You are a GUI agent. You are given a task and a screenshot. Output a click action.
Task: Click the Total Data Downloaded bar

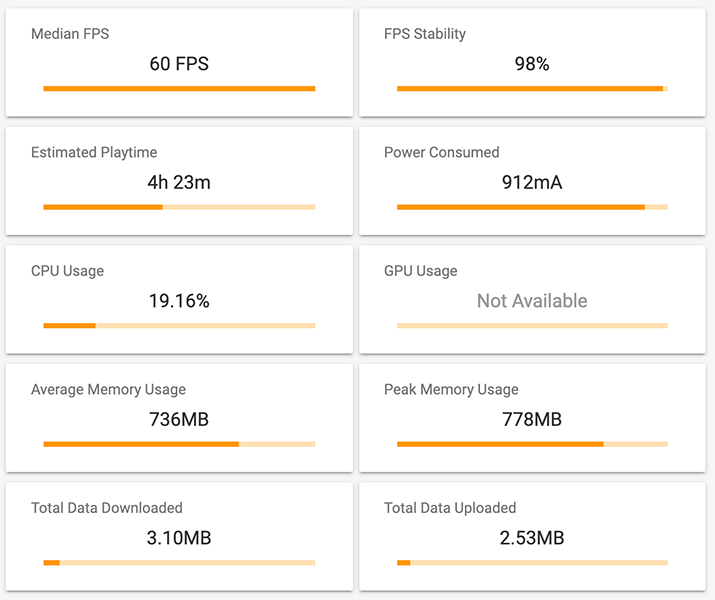click(x=179, y=563)
